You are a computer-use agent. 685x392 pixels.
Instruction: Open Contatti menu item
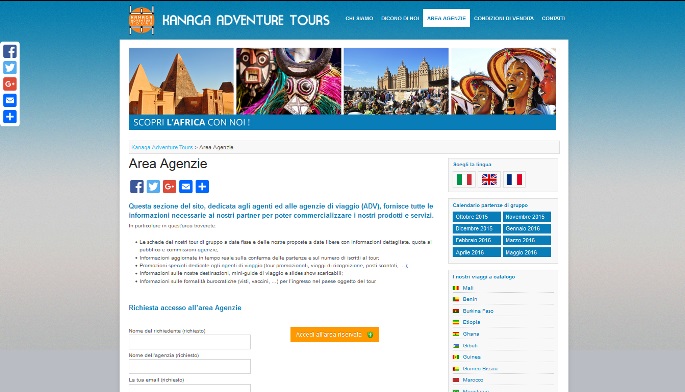(553, 18)
